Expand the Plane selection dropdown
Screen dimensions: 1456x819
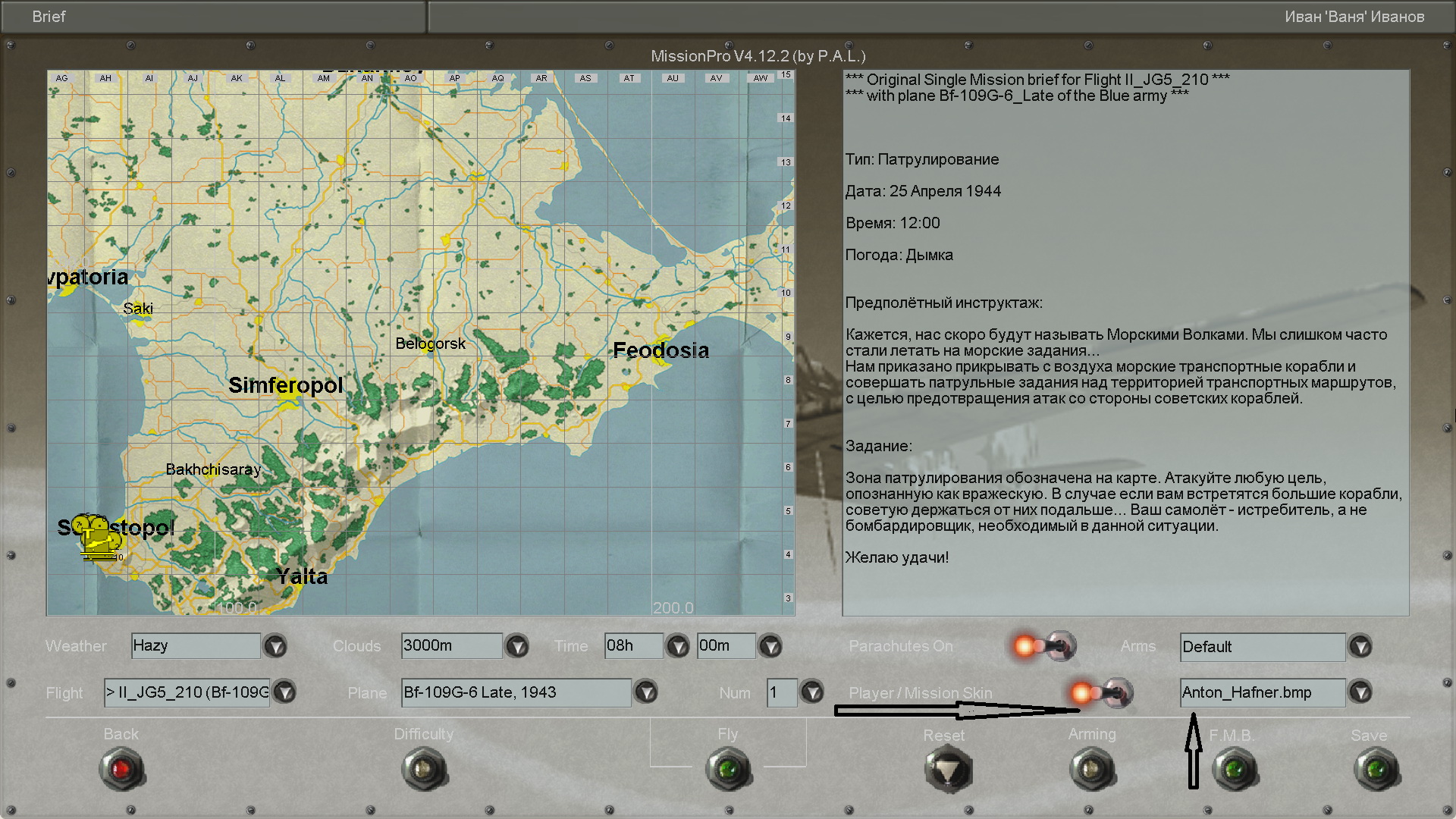click(646, 692)
